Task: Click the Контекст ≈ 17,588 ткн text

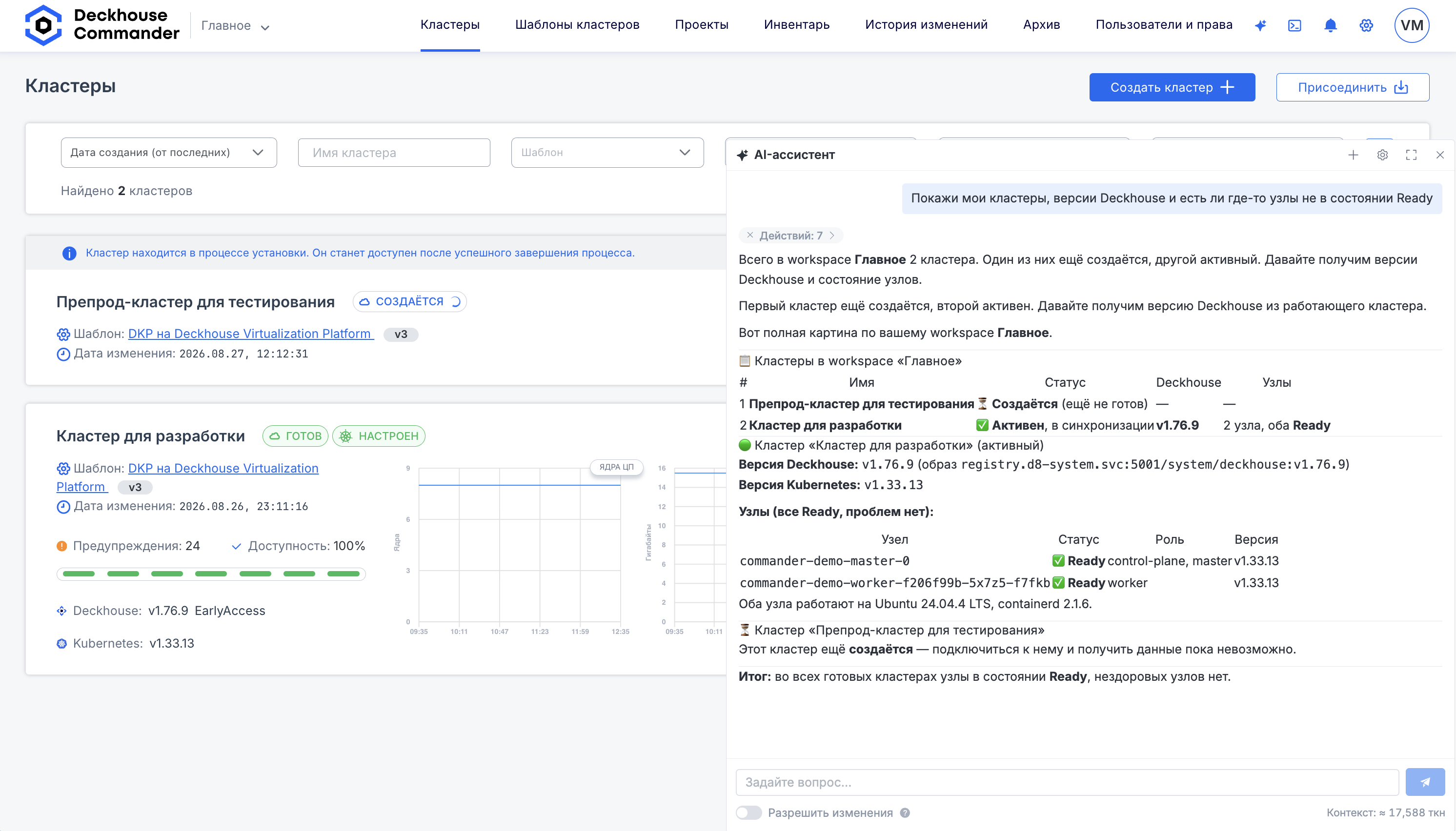Action: point(1386,813)
